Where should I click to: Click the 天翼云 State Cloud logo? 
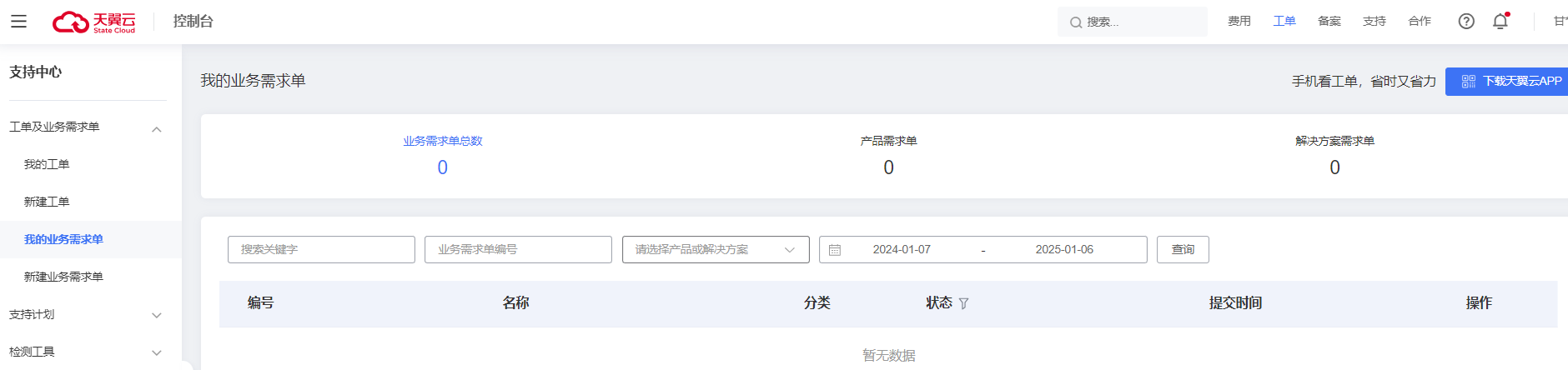pos(93,22)
